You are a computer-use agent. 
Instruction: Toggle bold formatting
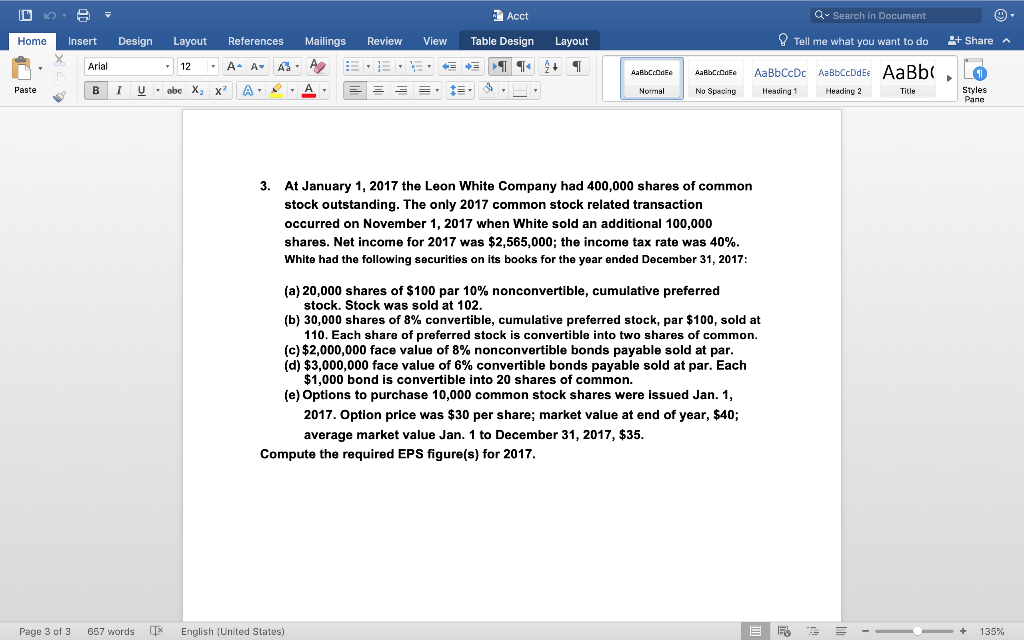click(x=94, y=90)
